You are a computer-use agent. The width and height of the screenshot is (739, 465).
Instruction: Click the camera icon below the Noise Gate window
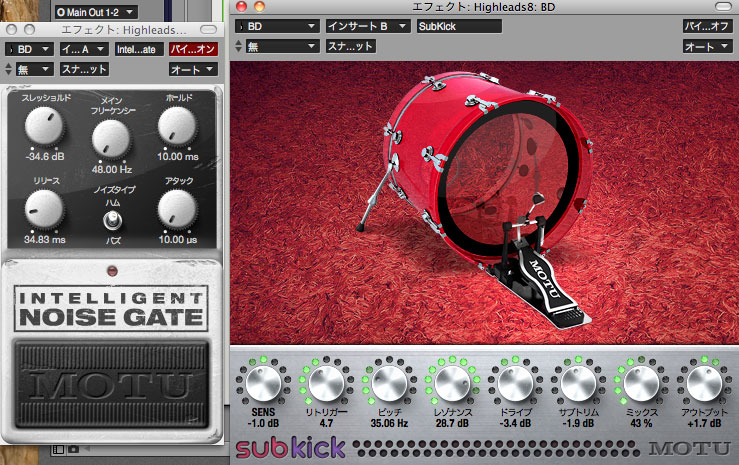tap(74, 449)
